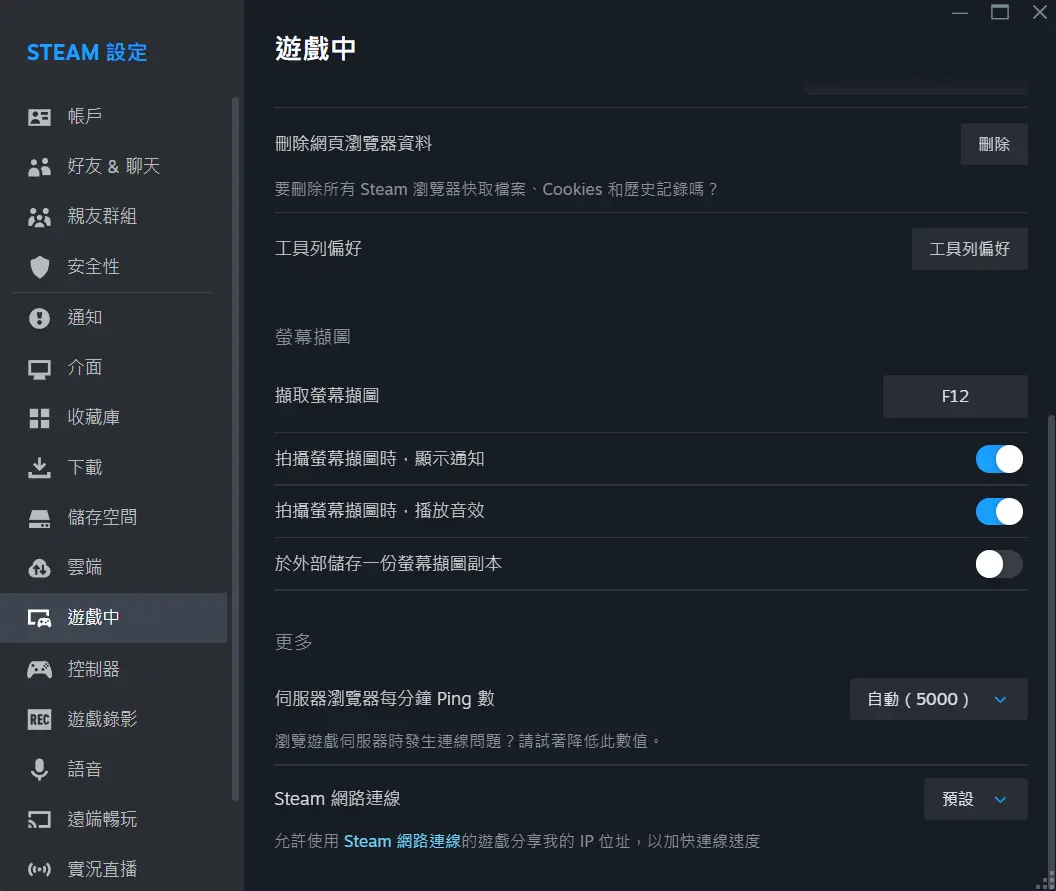
Task: Open 工具列偏好 button on right
Action: 969,249
